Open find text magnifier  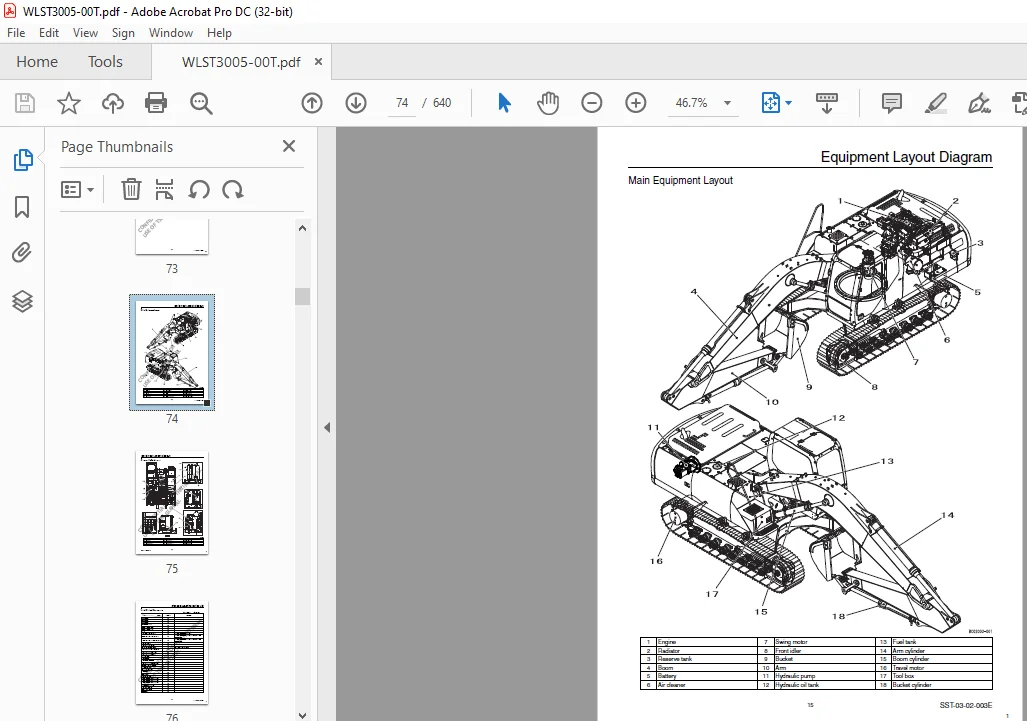pos(201,103)
